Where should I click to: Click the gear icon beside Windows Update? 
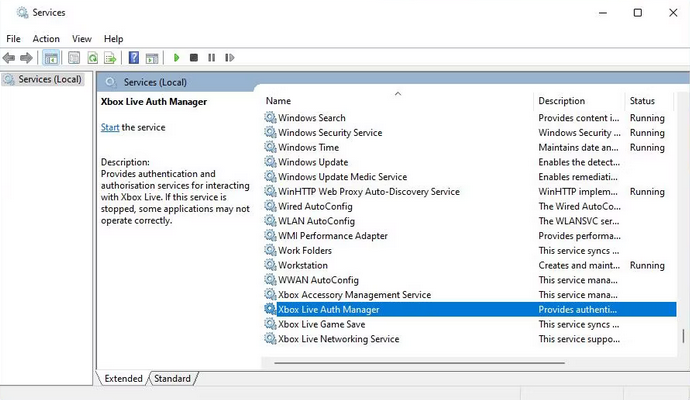click(x=270, y=162)
